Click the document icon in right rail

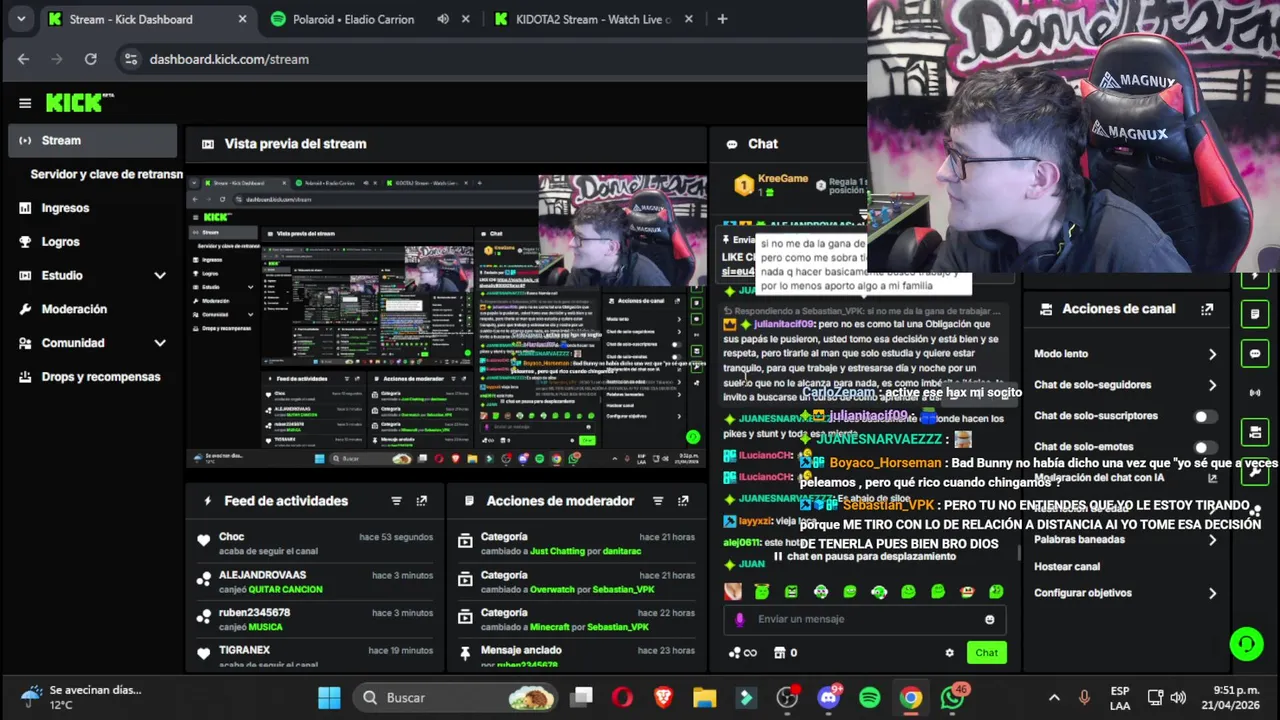tap(1254, 314)
